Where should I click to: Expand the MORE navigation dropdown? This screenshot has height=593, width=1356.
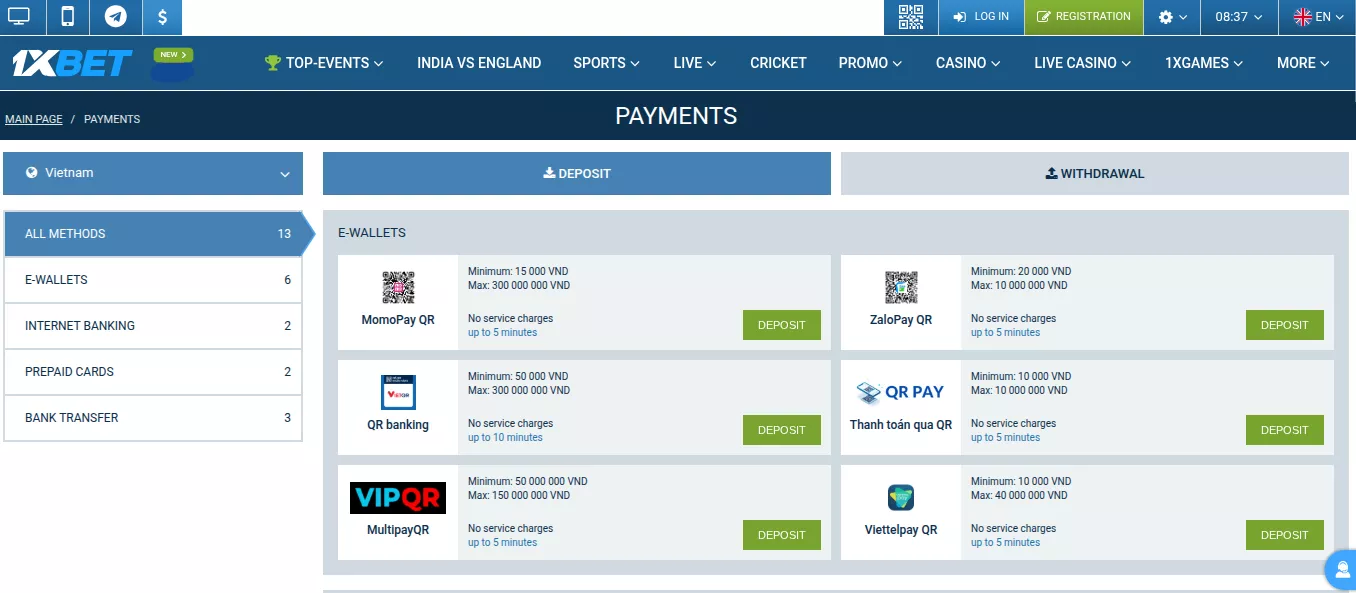click(1302, 62)
